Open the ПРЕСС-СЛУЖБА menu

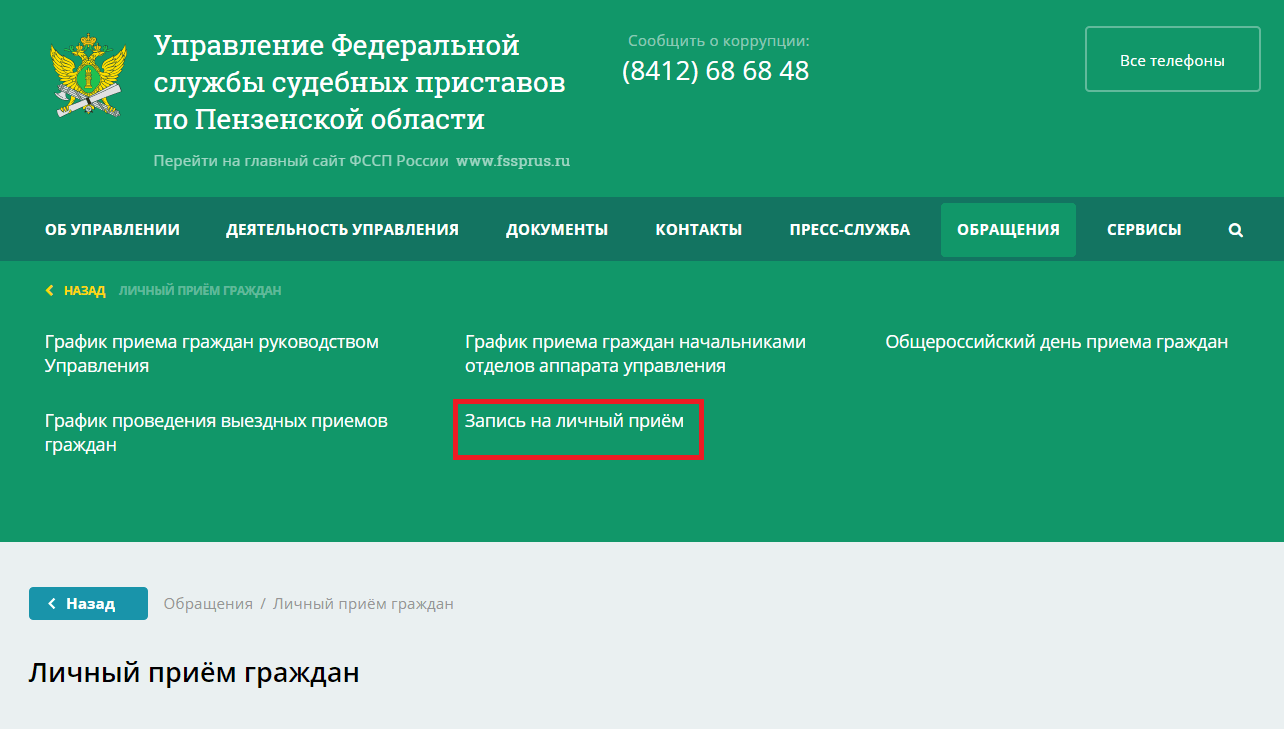[849, 230]
